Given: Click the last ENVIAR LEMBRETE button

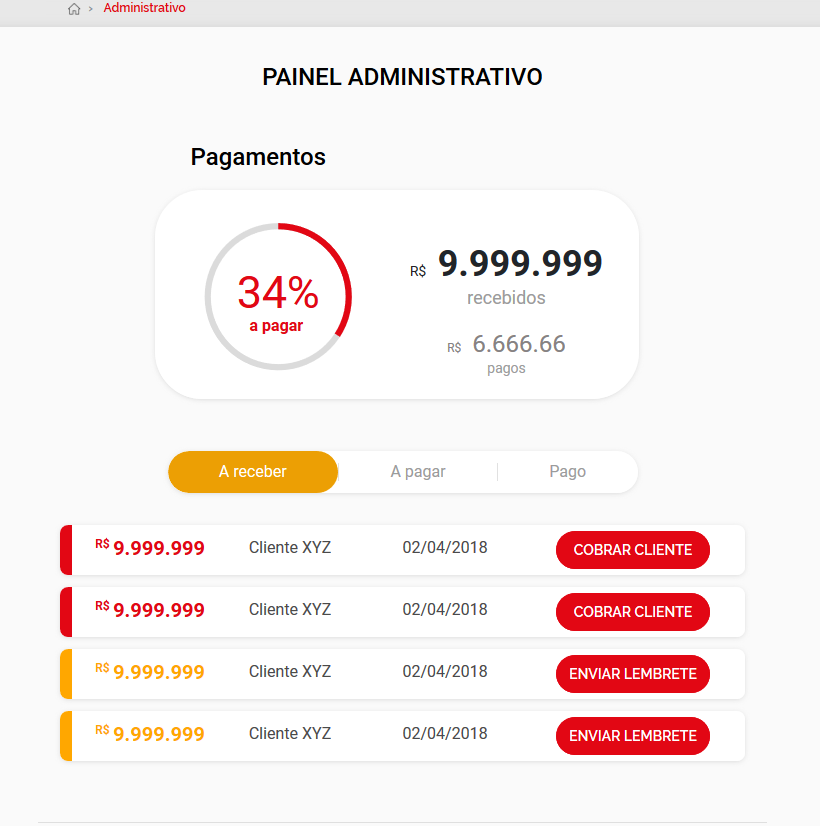Looking at the screenshot, I should (633, 735).
